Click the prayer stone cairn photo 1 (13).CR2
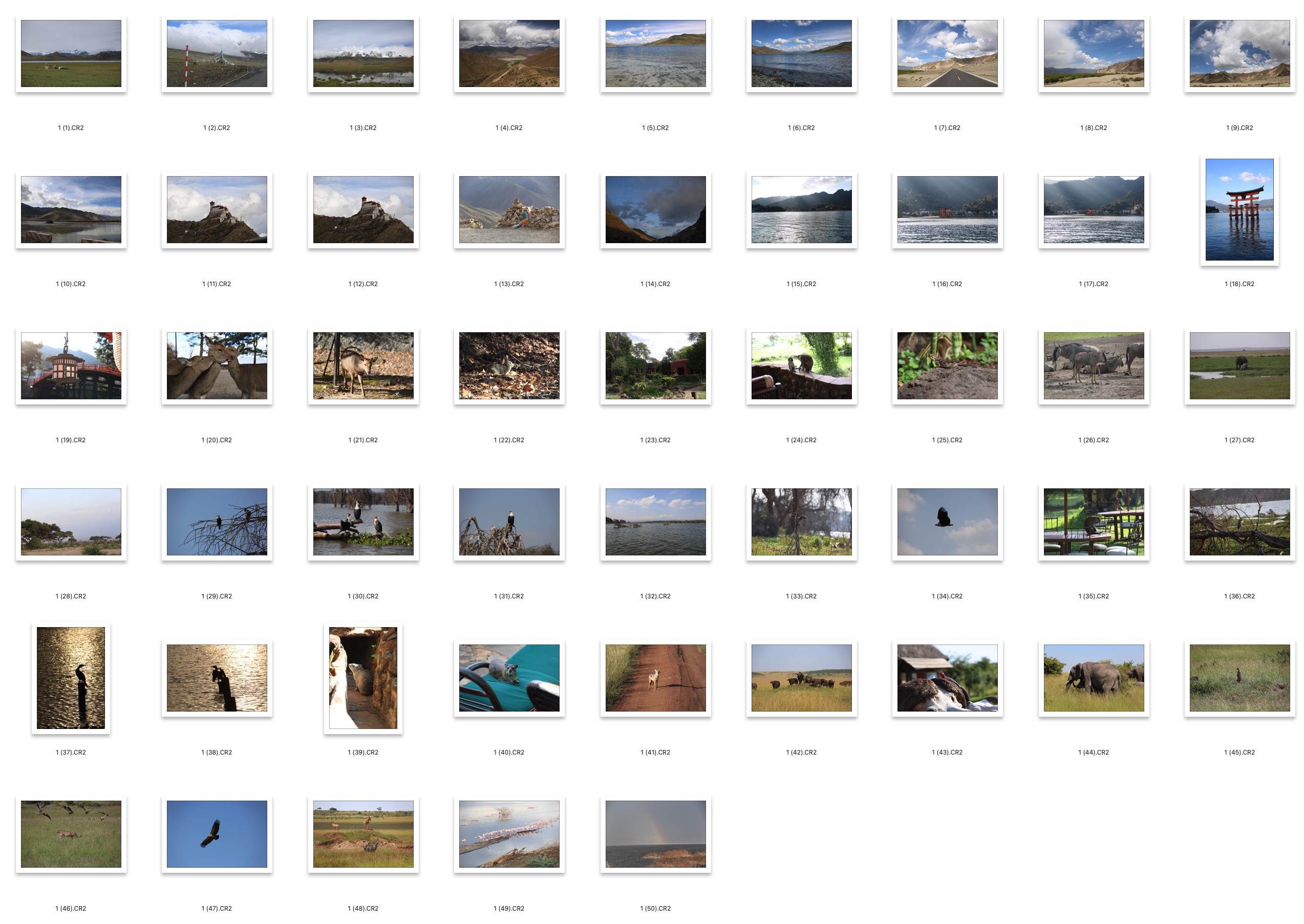The height and width of the screenshot is (924, 1304). pyautogui.click(x=508, y=209)
